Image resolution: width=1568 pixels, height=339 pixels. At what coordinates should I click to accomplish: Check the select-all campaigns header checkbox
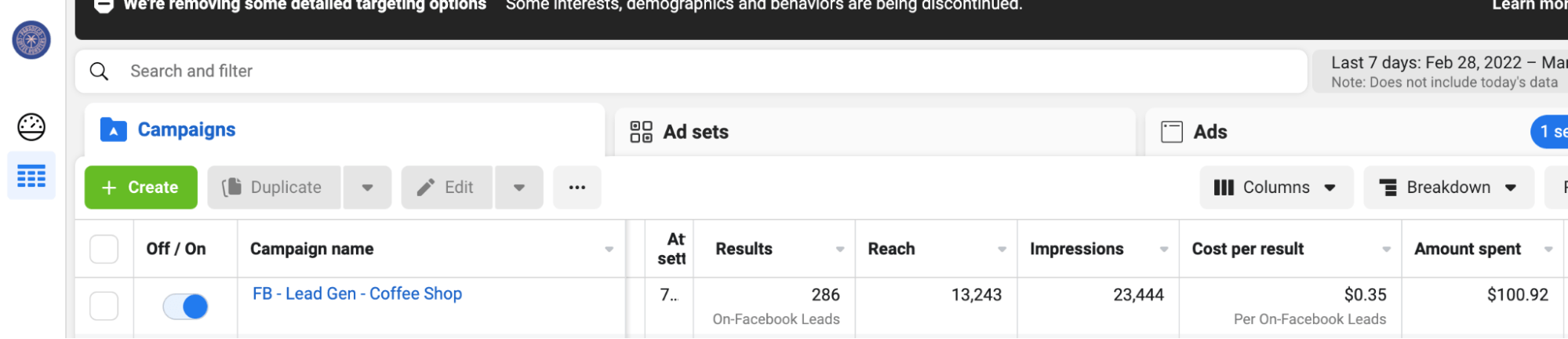coord(104,250)
